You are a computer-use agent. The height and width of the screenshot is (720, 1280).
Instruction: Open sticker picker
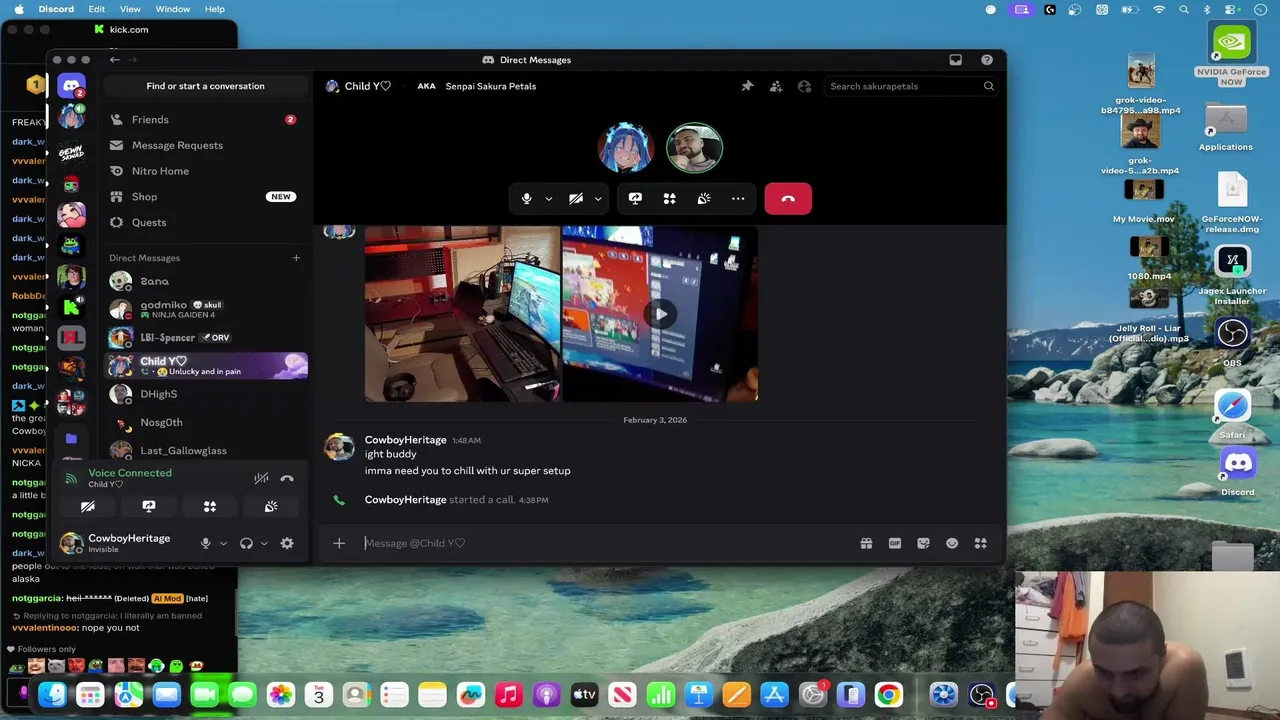pyautogui.click(x=923, y=543)
